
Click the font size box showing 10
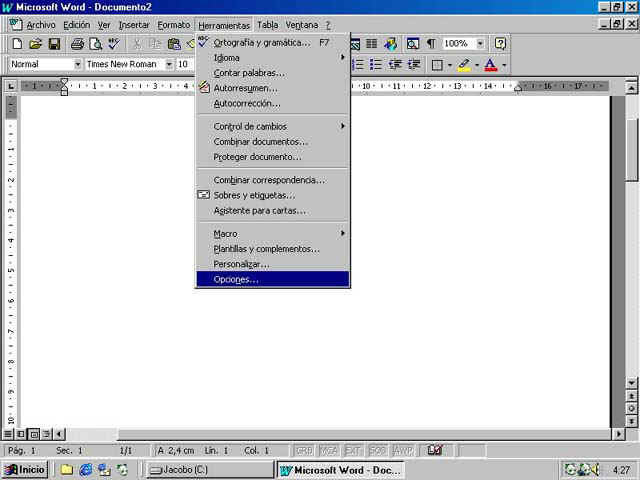[x=184, y=64]
